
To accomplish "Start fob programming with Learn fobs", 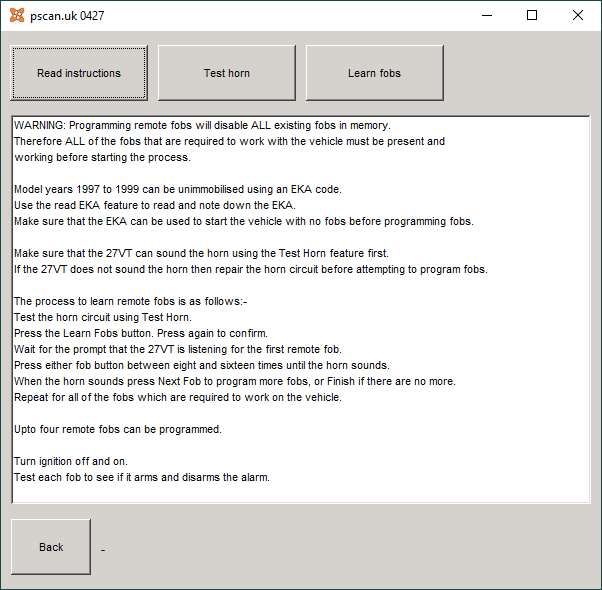I will click(x=374, y=73).
